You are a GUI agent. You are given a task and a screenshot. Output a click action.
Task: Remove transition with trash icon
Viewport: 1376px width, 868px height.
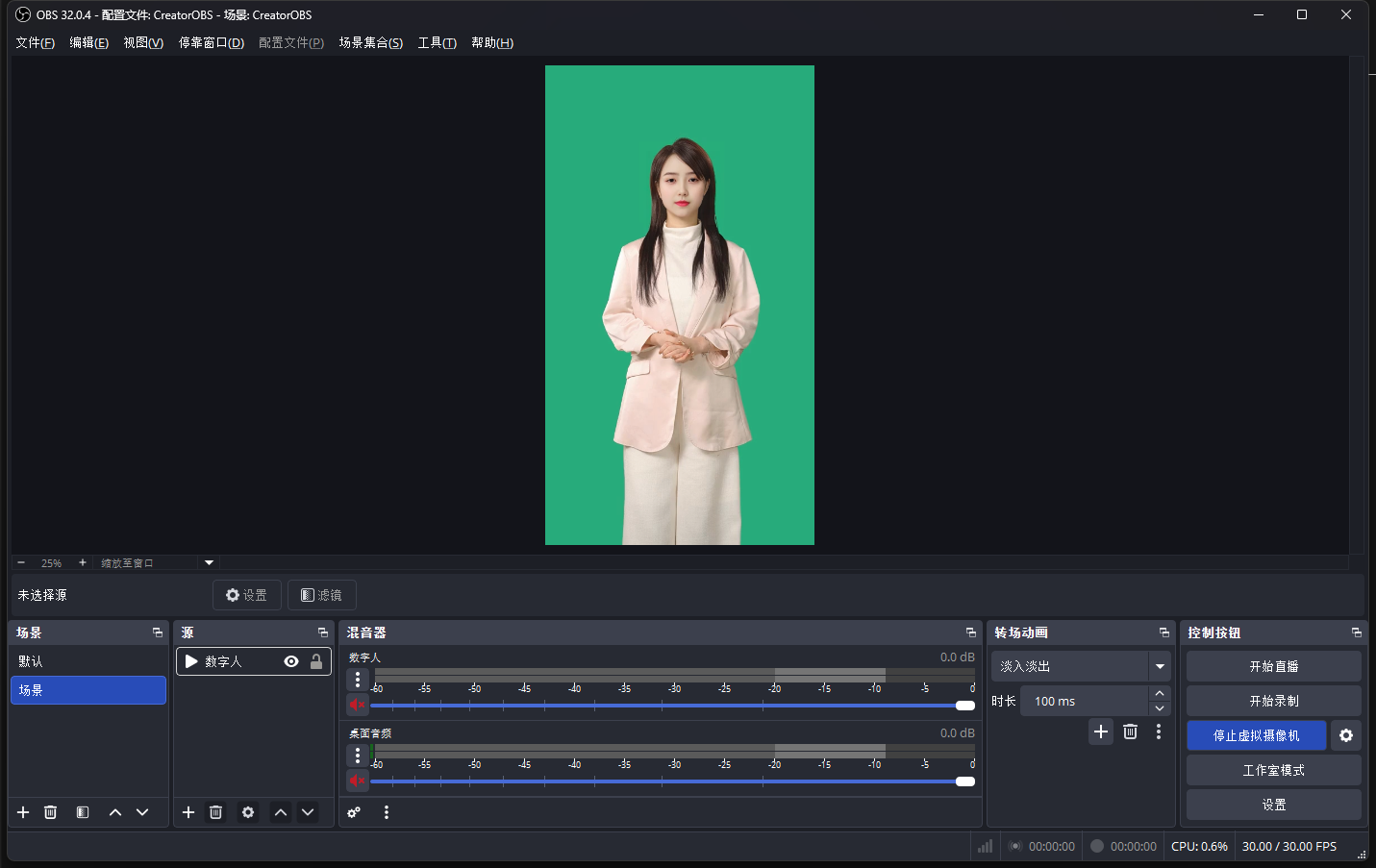pyautogui.click(x=1130, y=732)
